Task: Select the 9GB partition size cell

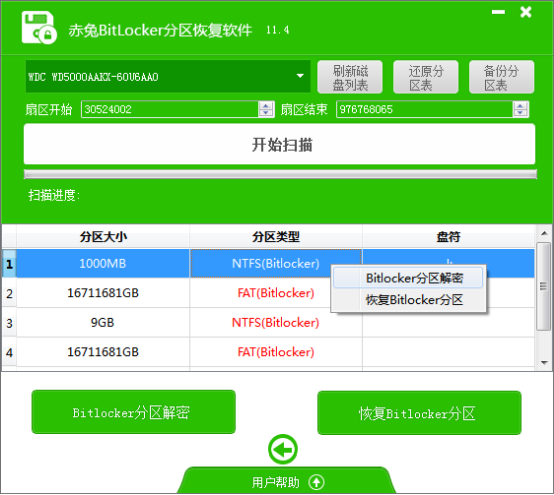Action: [103, 323]
